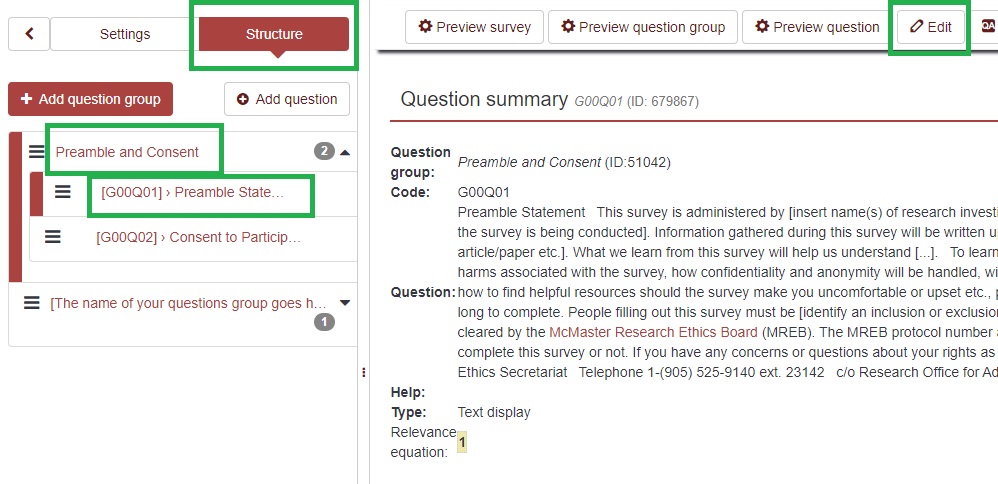Click drag handle beside Preamble and Consent
Image resolution: width=998 pixels, height=484 pixels.
(37, 152)
